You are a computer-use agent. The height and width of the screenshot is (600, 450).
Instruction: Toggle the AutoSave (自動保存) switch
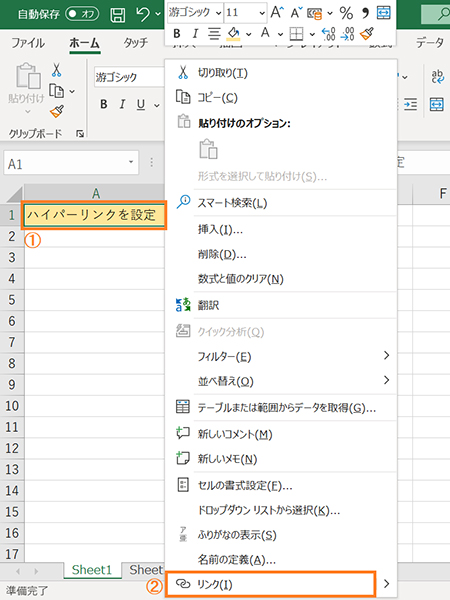(x=82, y=14)
